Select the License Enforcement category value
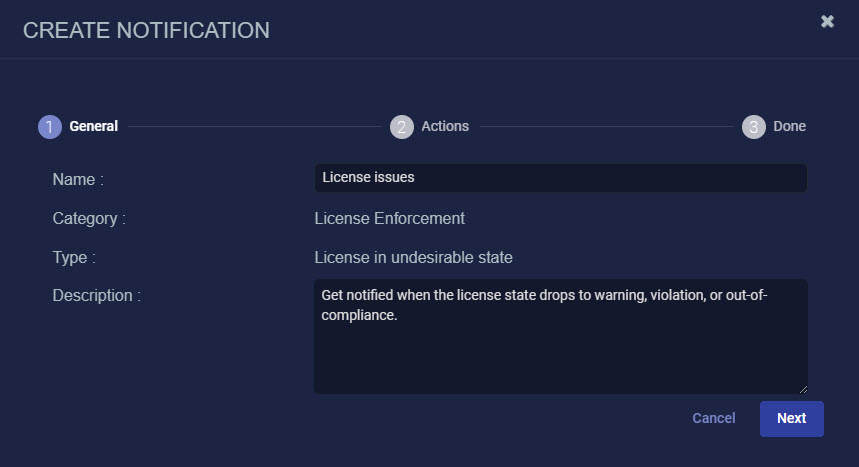 coord(389,218)
